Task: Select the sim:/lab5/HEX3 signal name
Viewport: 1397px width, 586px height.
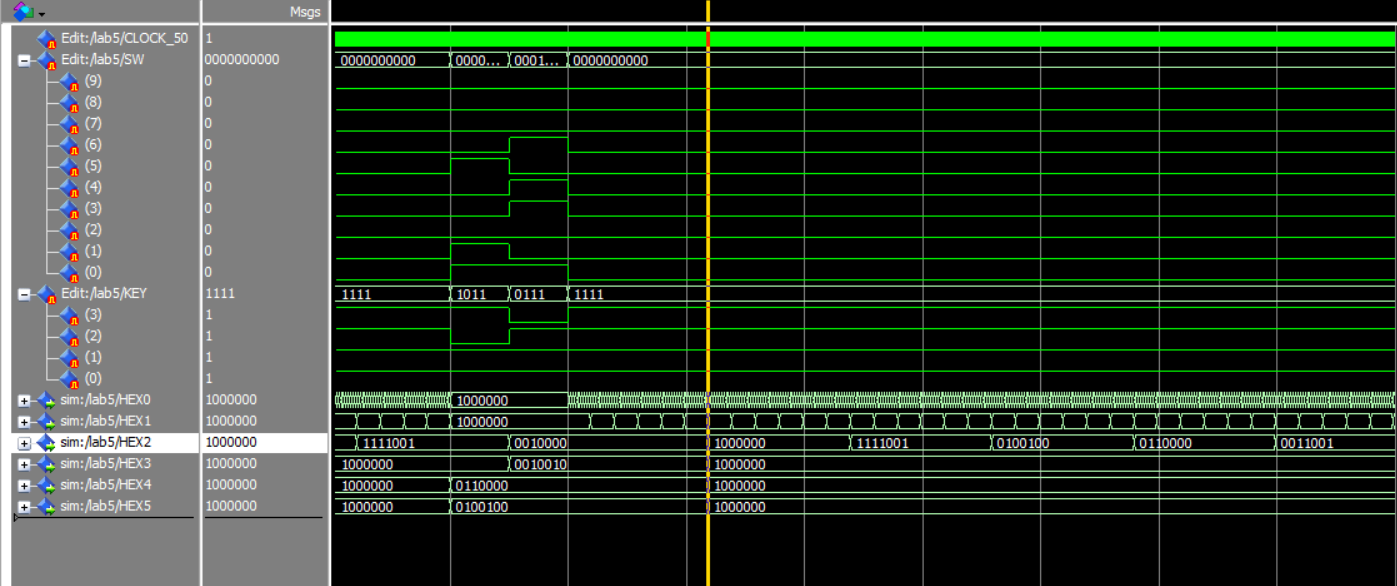Action: point(106,464)
